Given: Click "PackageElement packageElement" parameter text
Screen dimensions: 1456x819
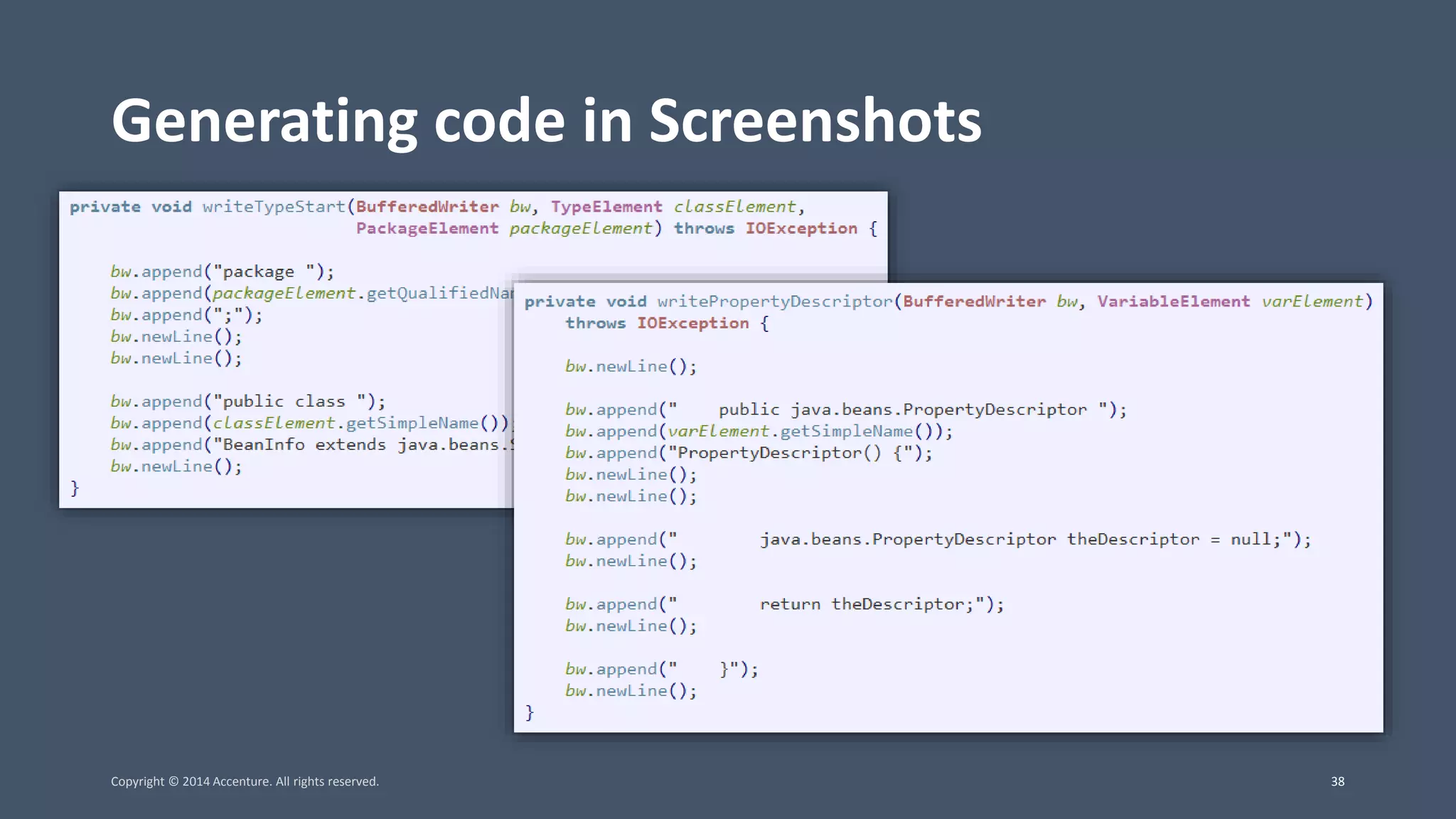Looking at the screenshot, I should coord(504,229).
